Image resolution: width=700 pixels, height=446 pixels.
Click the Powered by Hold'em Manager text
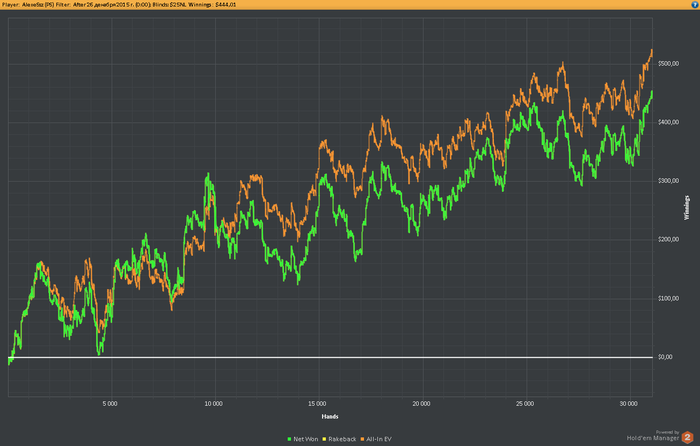(x=653, y=436)
